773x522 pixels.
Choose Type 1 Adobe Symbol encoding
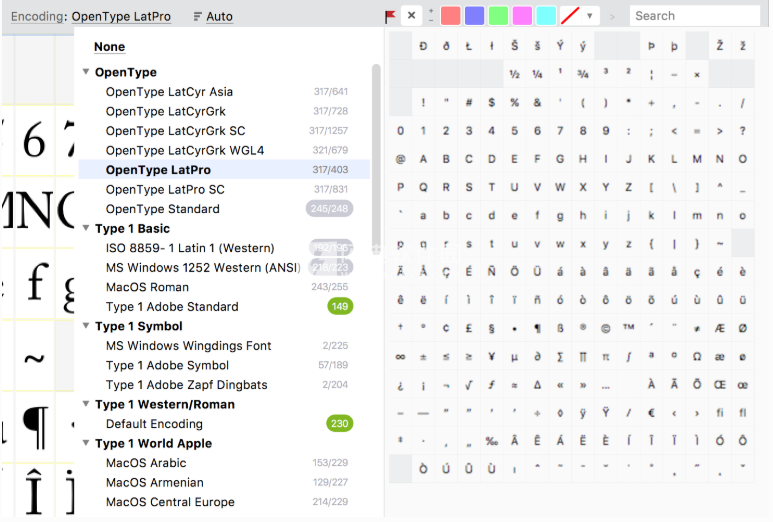[224, 365]
